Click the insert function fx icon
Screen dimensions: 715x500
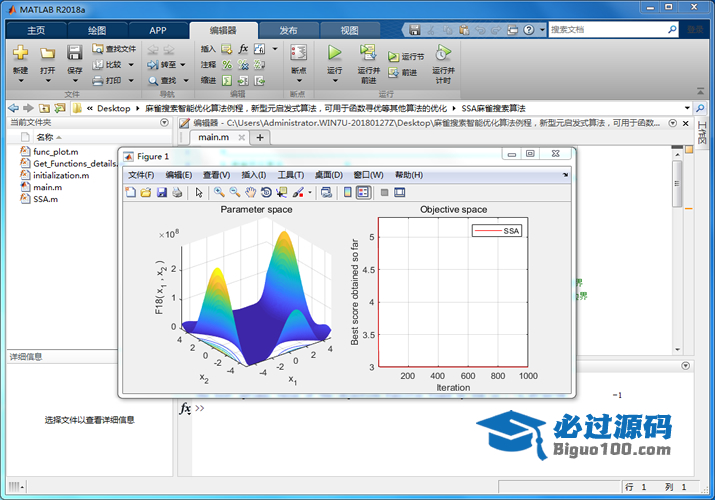click(x=243, y=49)
